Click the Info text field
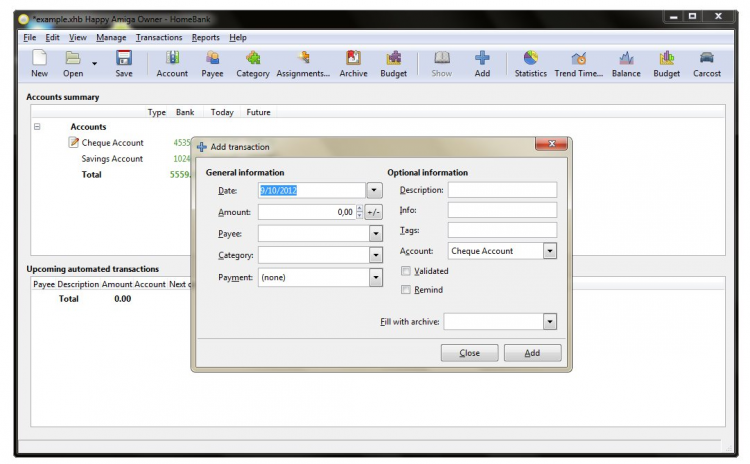 pyautogui.click(x=502, y=210)
